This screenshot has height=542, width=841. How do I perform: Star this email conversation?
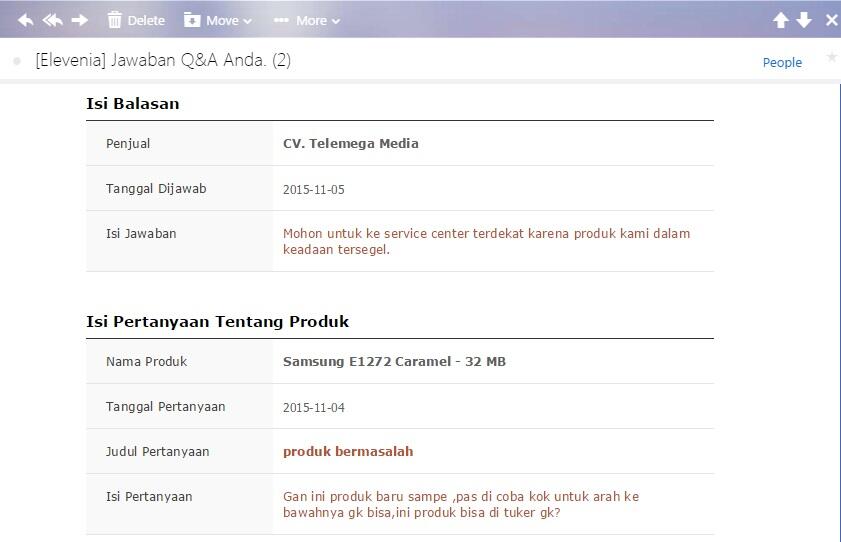pyautogui.click(x=831, y=57)
